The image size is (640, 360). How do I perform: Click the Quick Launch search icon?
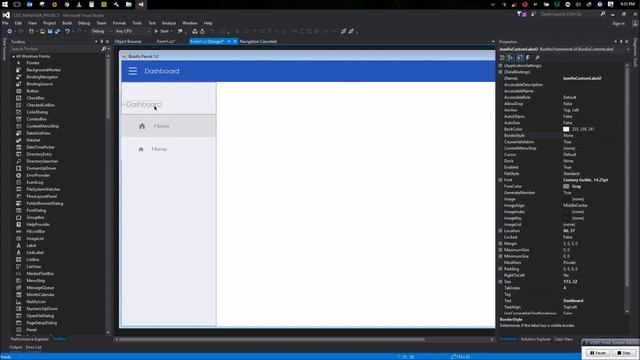(603, 14)
